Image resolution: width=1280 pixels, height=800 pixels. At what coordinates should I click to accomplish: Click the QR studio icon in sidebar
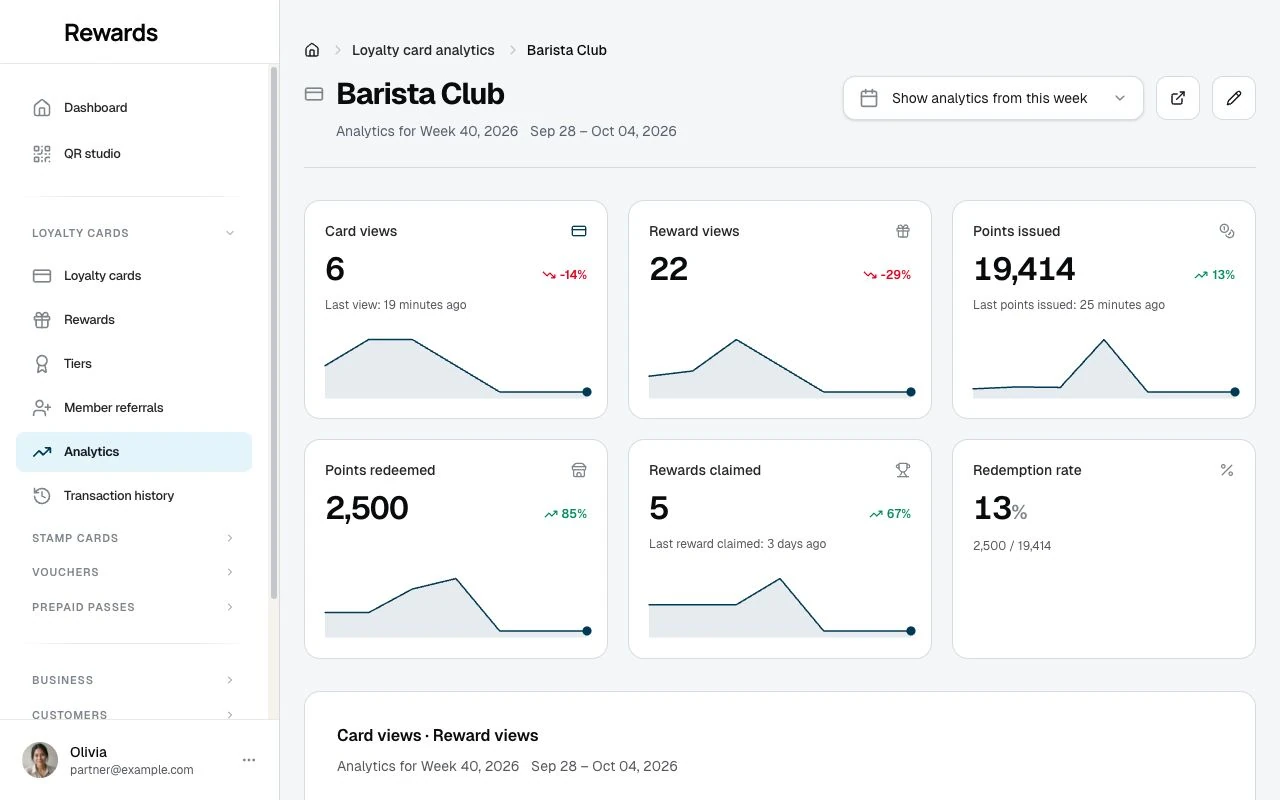tap(42, 153)
